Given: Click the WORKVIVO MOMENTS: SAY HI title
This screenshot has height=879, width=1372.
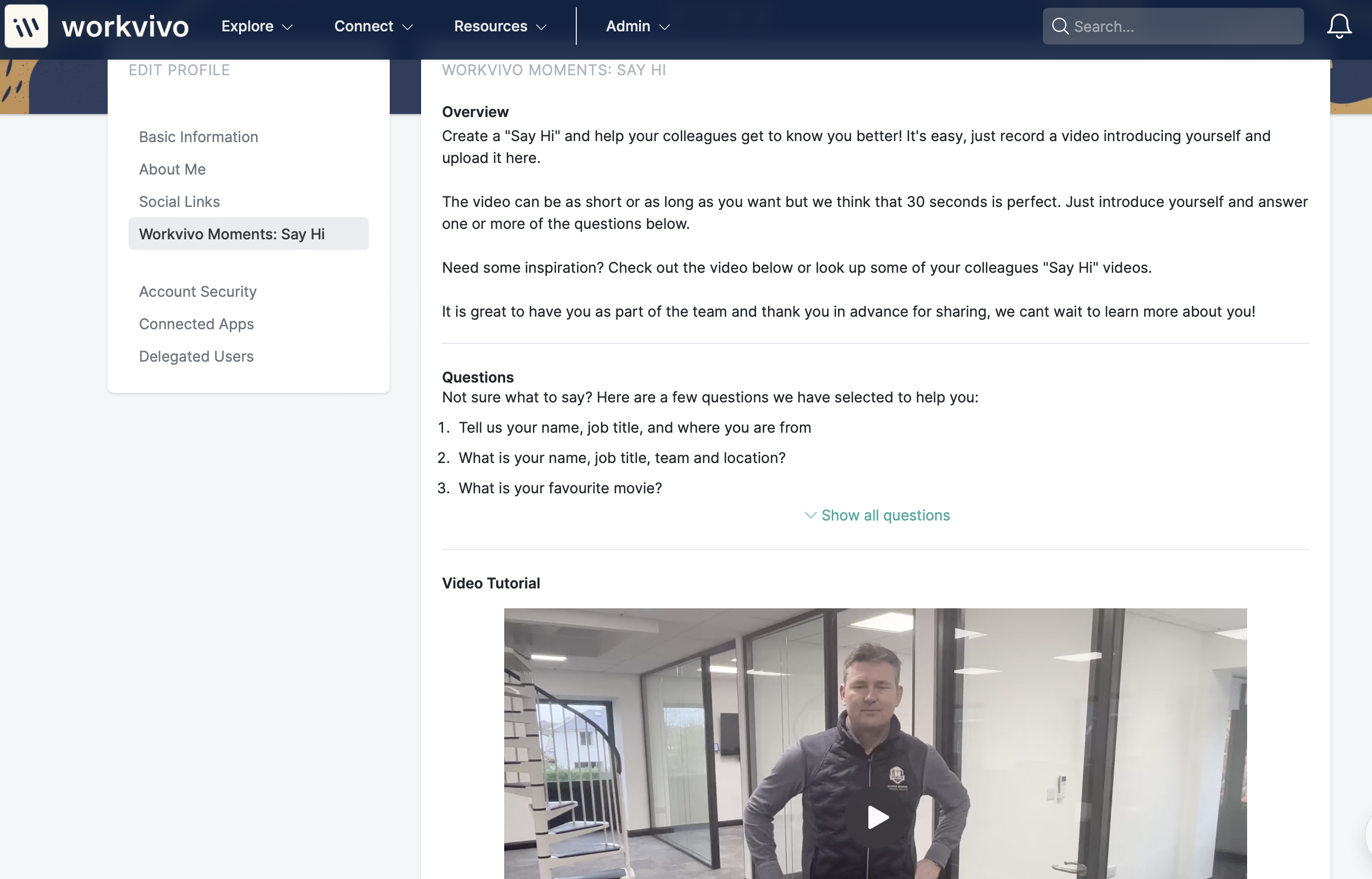Looking at the screenshot, I should 554,70.
